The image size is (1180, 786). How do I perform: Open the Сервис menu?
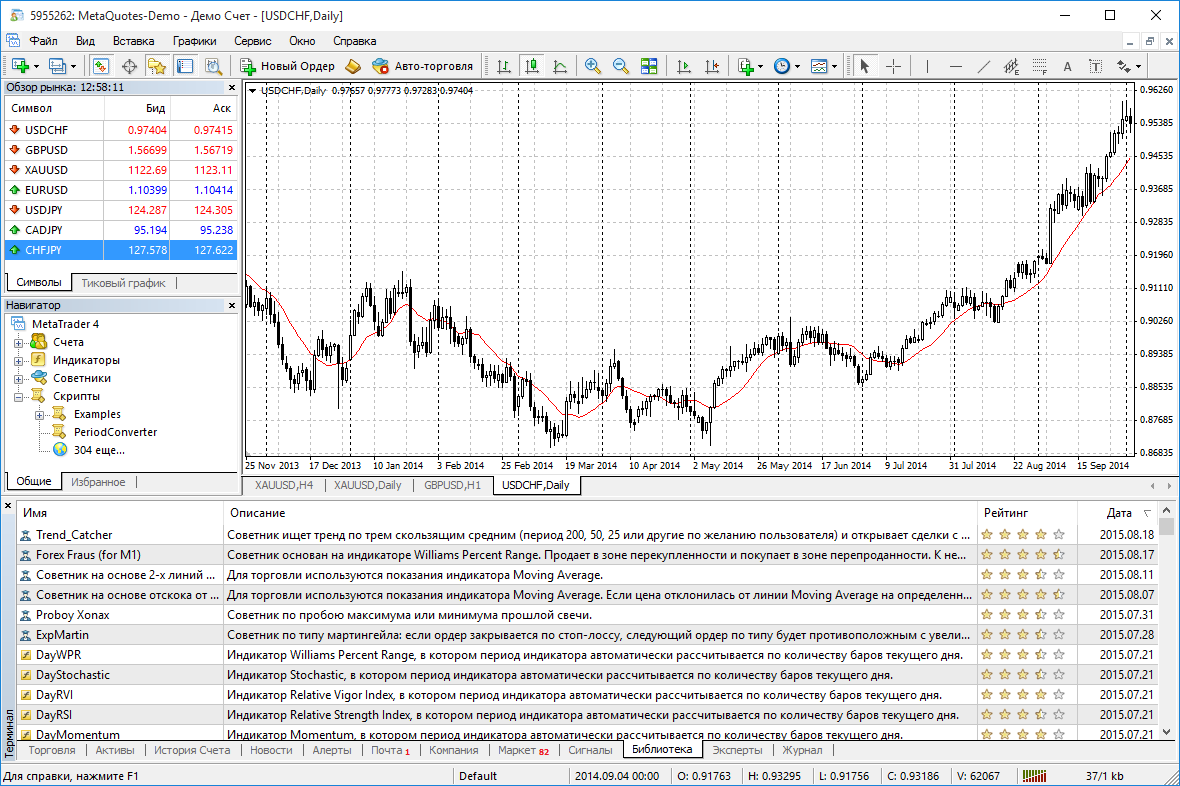point(252,41)
